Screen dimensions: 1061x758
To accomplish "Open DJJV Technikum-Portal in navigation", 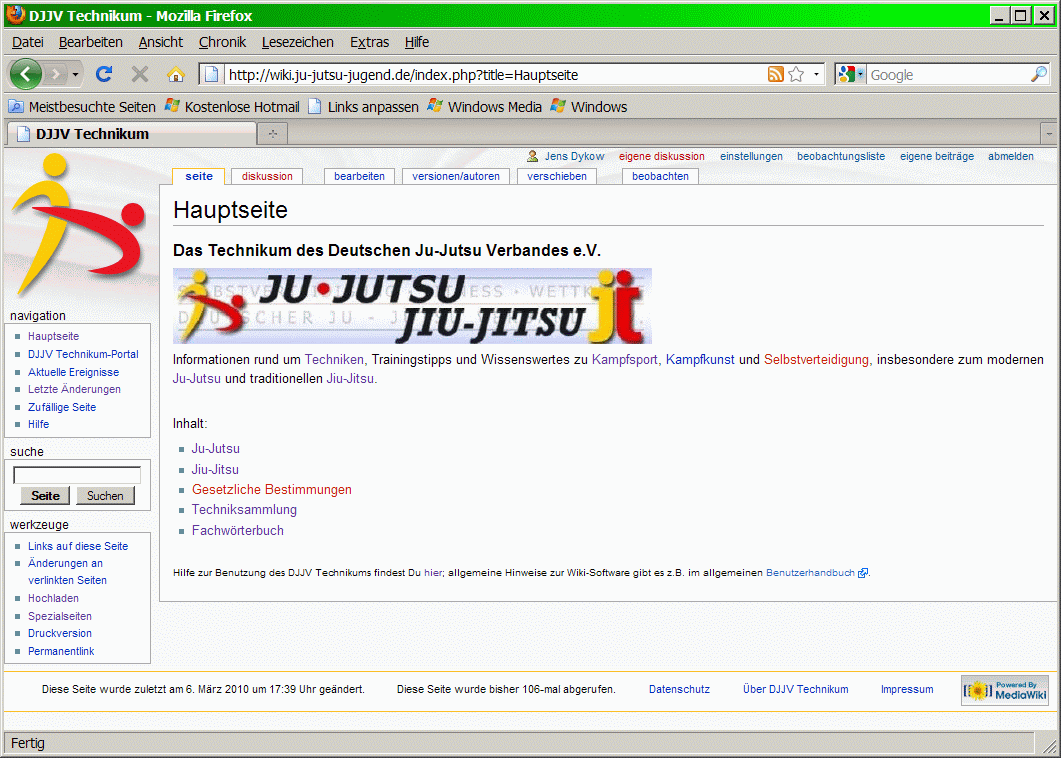I will [83, 354].
